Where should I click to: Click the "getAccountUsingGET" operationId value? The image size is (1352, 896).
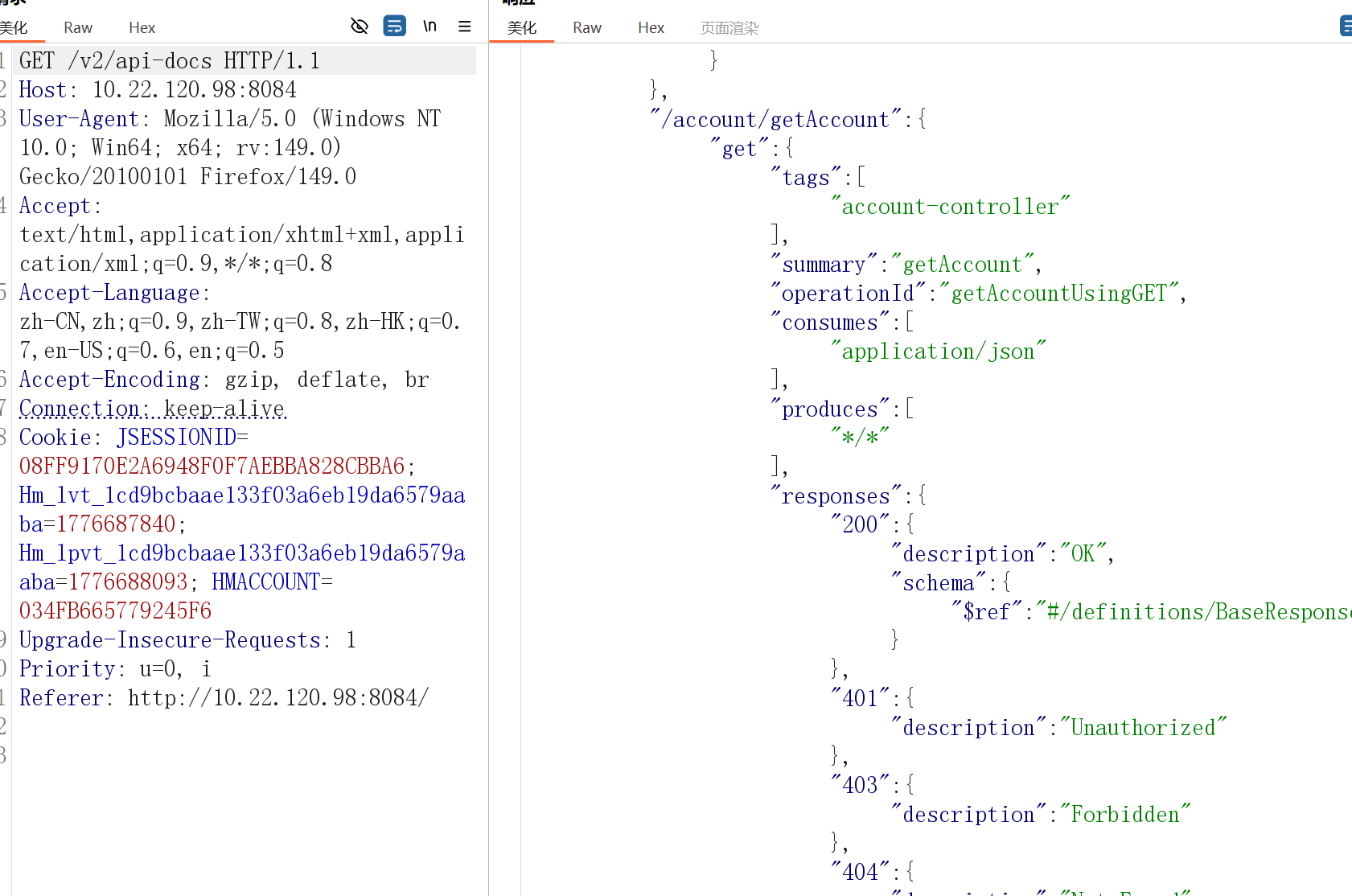[1059, 293]
